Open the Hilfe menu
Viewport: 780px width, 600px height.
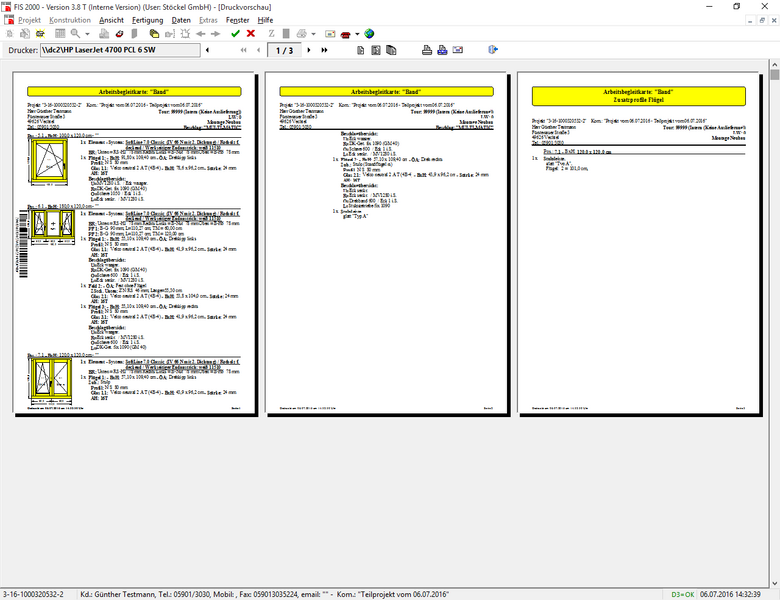pos(265,20)
